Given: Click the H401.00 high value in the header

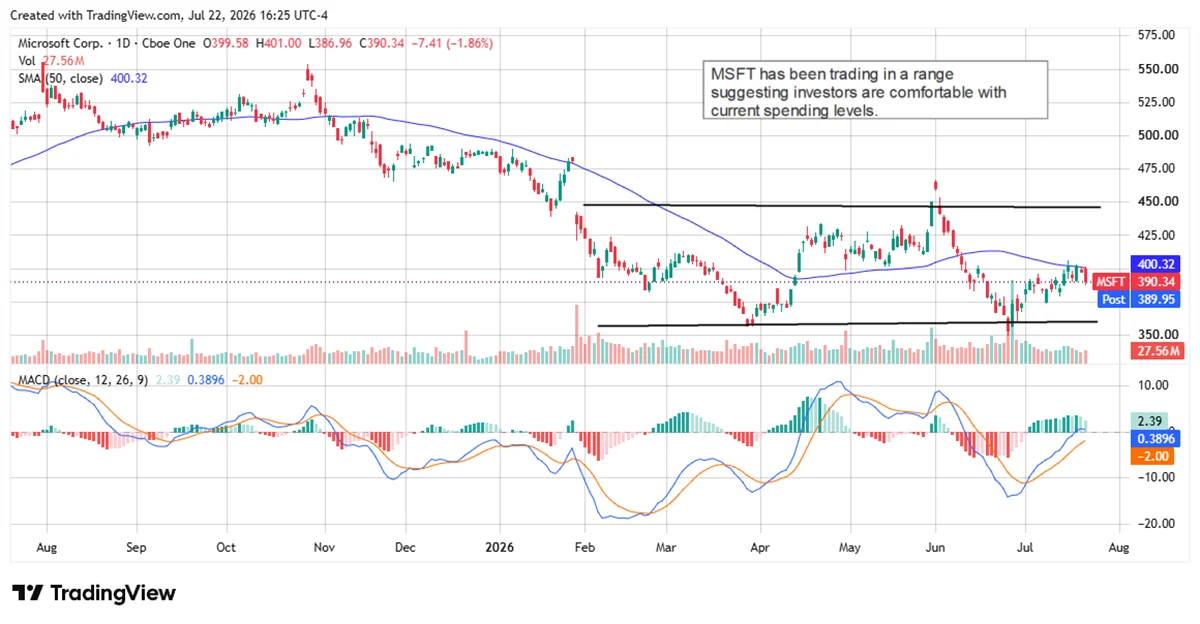Looking at the screenshot, I should click(279, 44).
